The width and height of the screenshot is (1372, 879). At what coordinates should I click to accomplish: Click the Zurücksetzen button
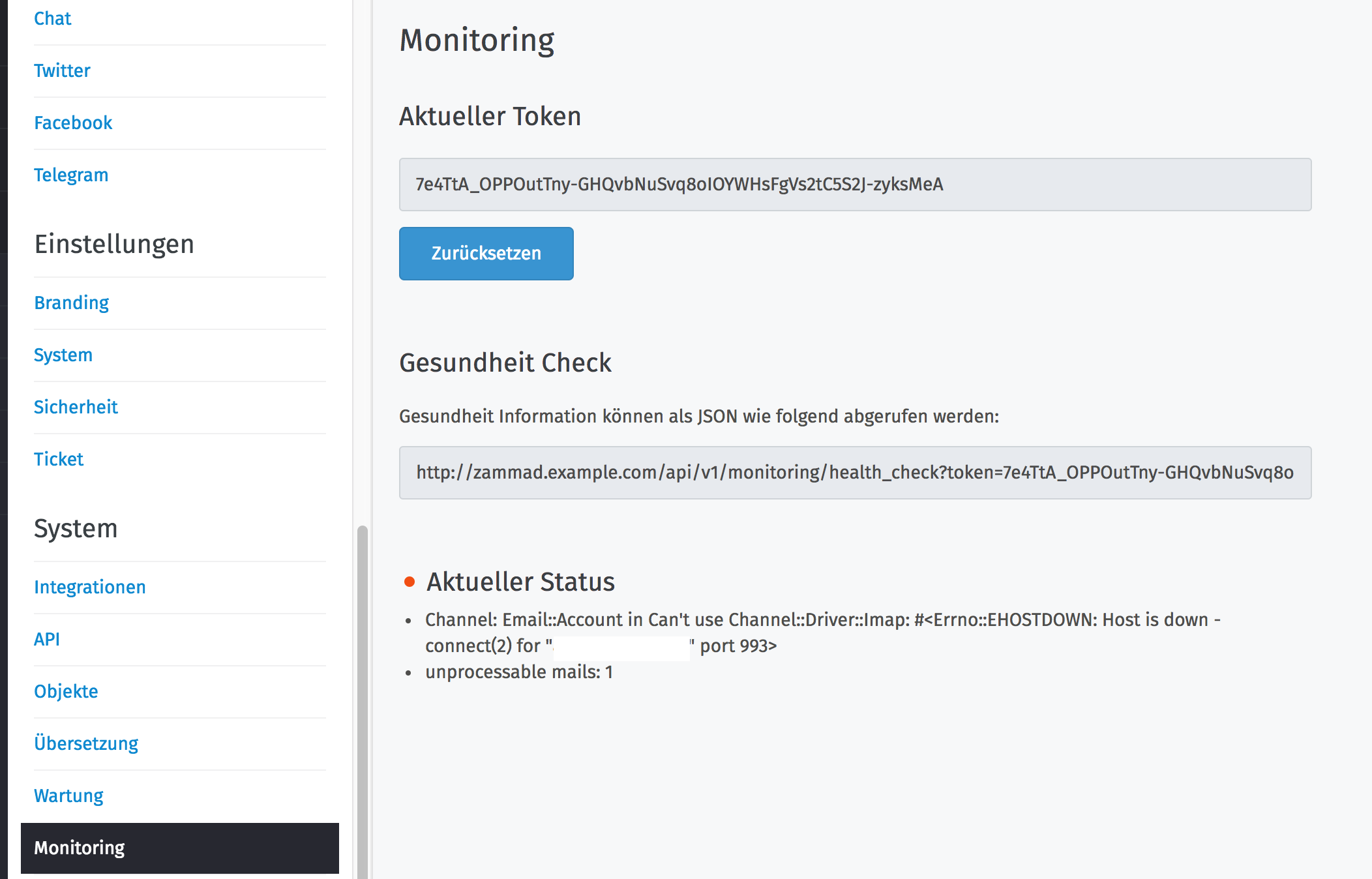(x=486, y=254)
